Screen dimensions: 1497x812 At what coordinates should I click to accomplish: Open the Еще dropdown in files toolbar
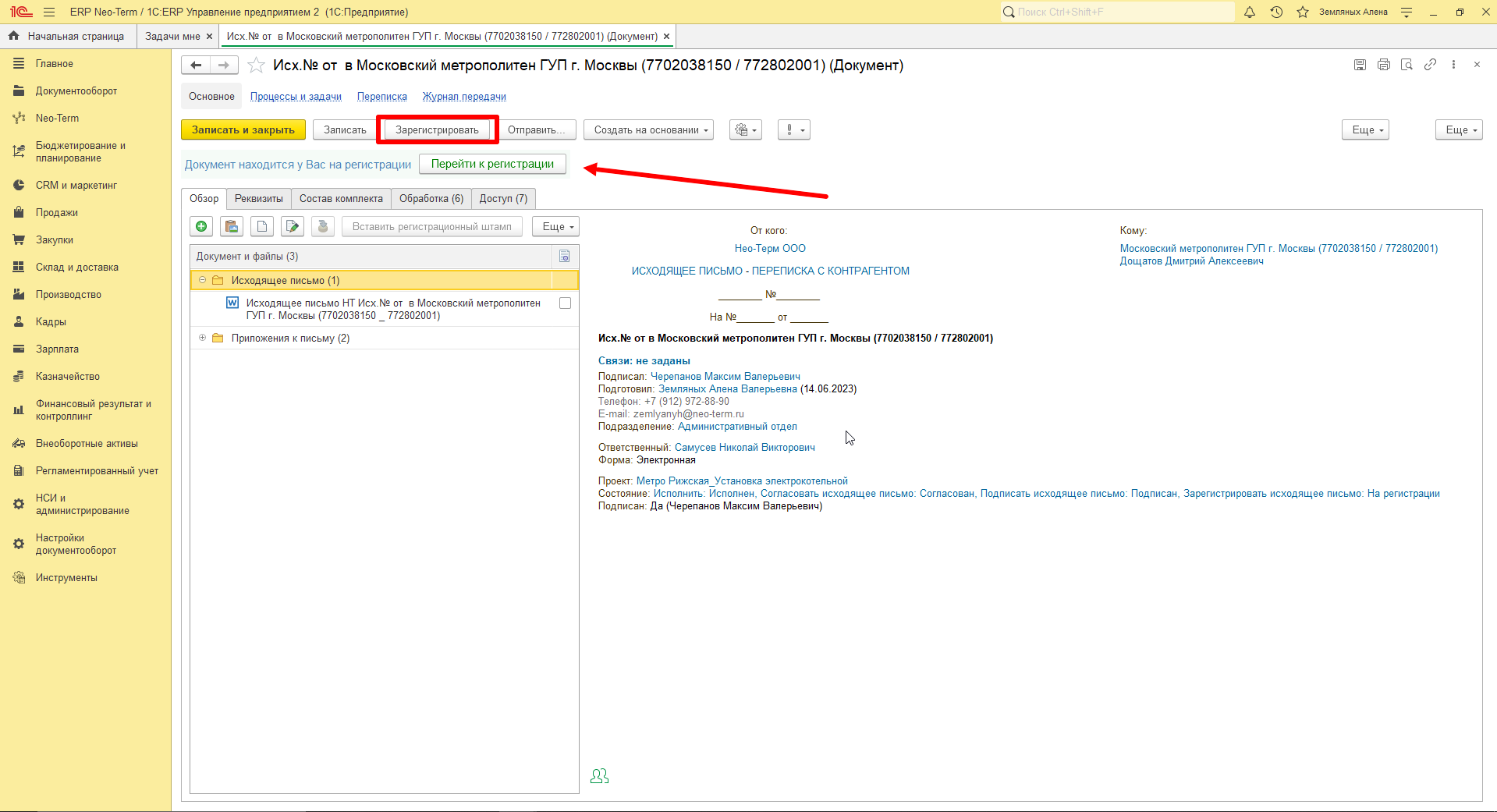pos(556,226)
